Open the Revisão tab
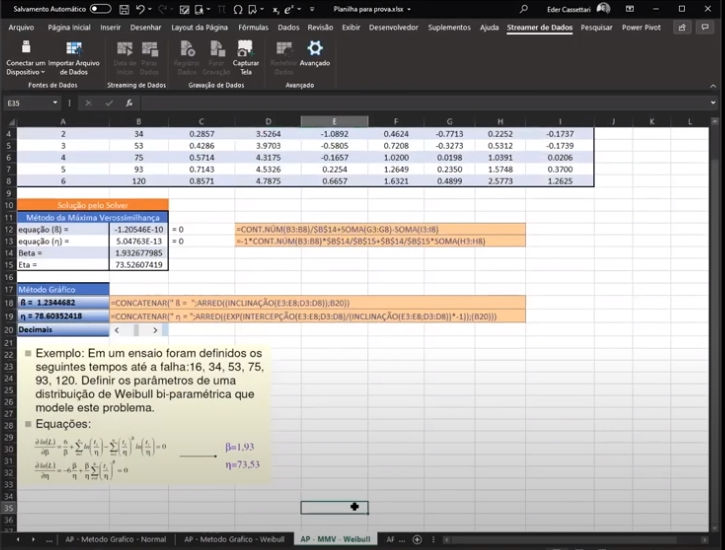725x550 pixels. (x=320, y=27)
